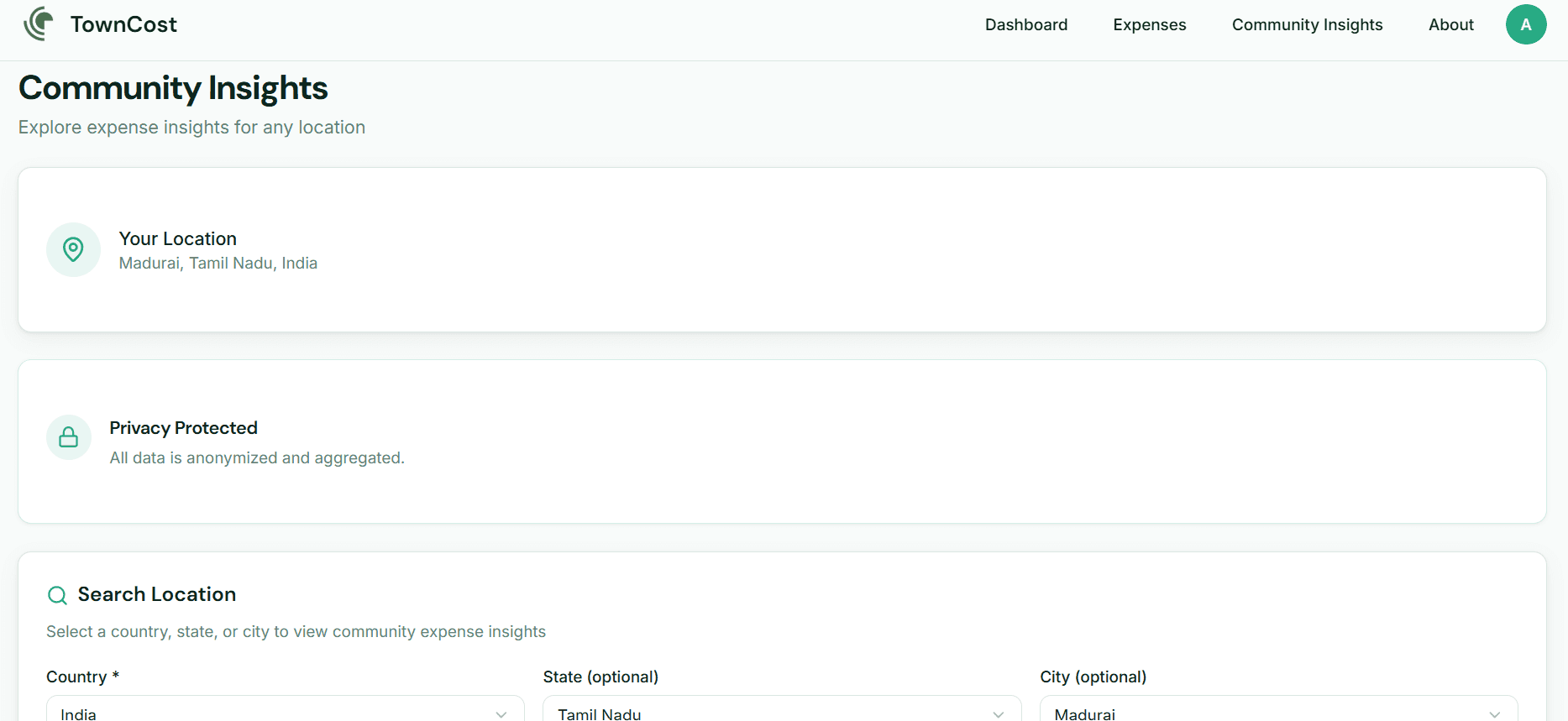The width and height of the screenshot is (1568, 721).
Task: Open the user avatar "A" menu
Action: pos(1525,24)
